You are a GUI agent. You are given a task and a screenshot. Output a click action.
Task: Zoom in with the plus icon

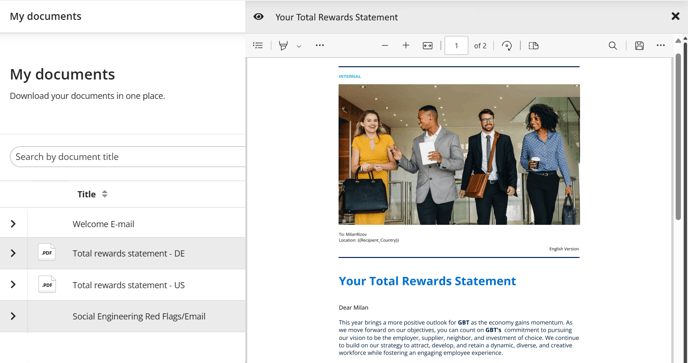pos(406,45)
